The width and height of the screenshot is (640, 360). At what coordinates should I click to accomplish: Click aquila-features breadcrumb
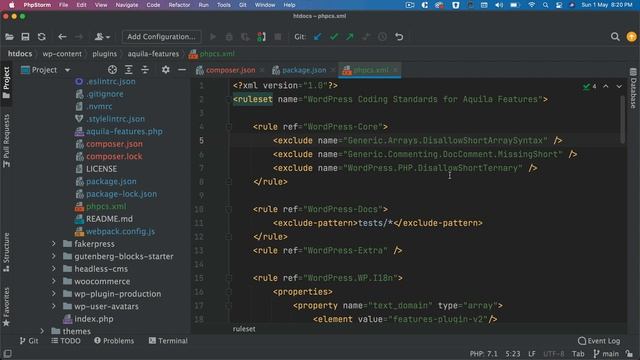[153, 54]
